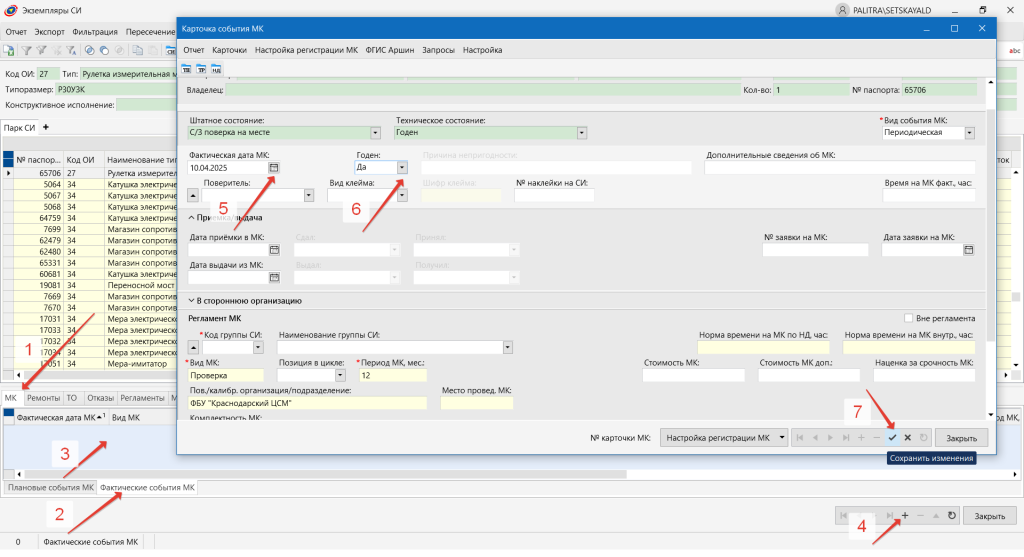This screenshot has height=557, width=1024.
Task: Click Закрыть button in Экземпляры СИ window
Action: pyautogui.click(x=989, y=516)
